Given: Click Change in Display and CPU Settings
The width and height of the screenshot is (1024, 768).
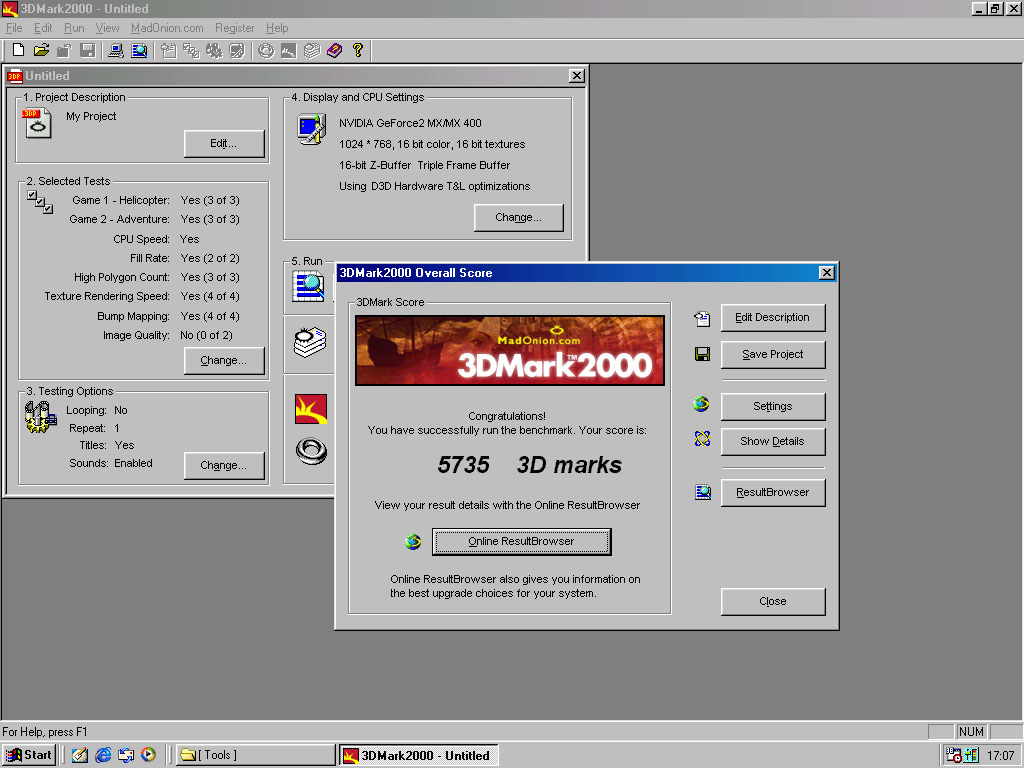Looking at the screenshot, I should coord(518,218).
